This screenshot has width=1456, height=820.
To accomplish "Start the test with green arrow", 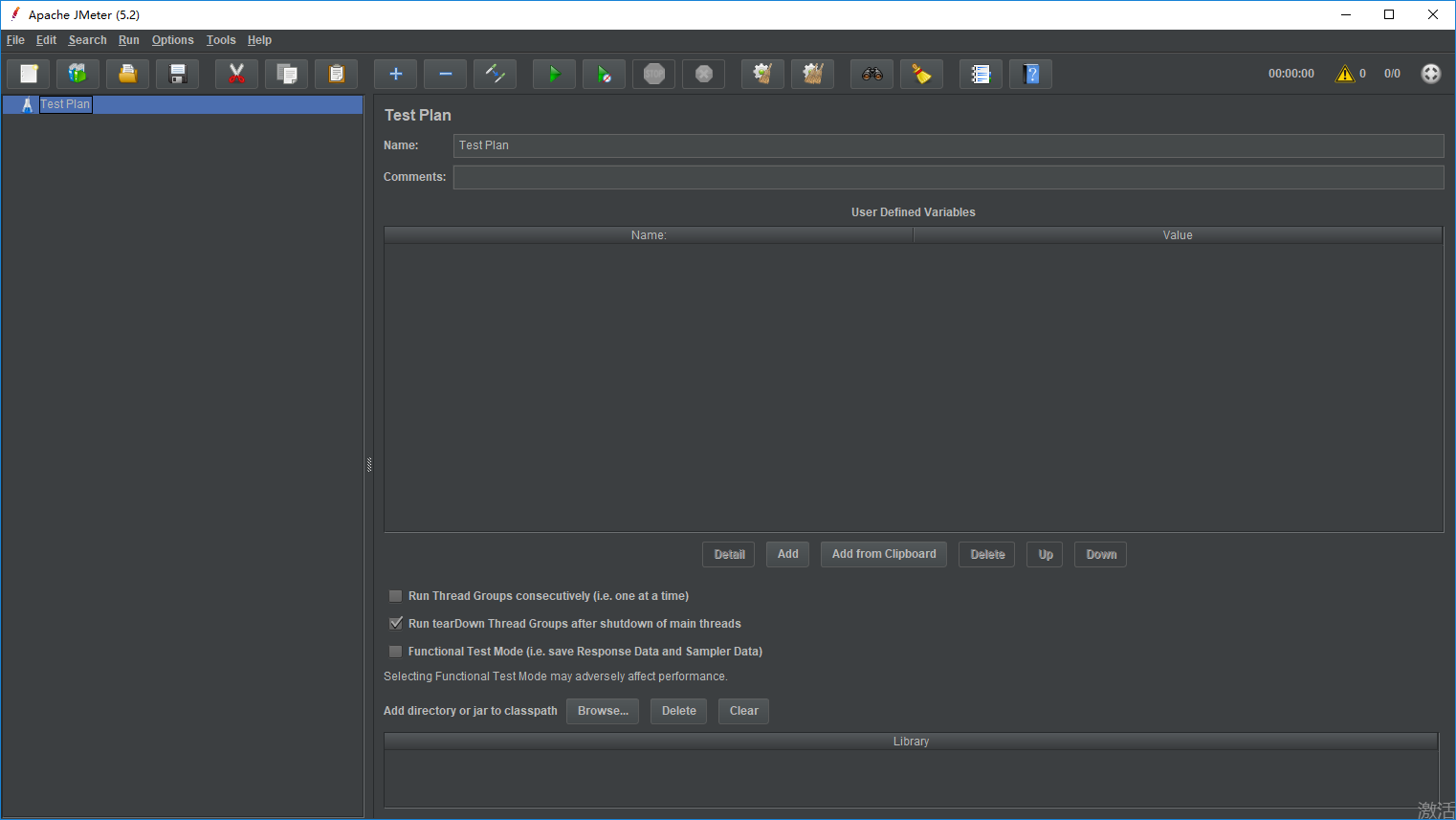I will pos(554,74).
